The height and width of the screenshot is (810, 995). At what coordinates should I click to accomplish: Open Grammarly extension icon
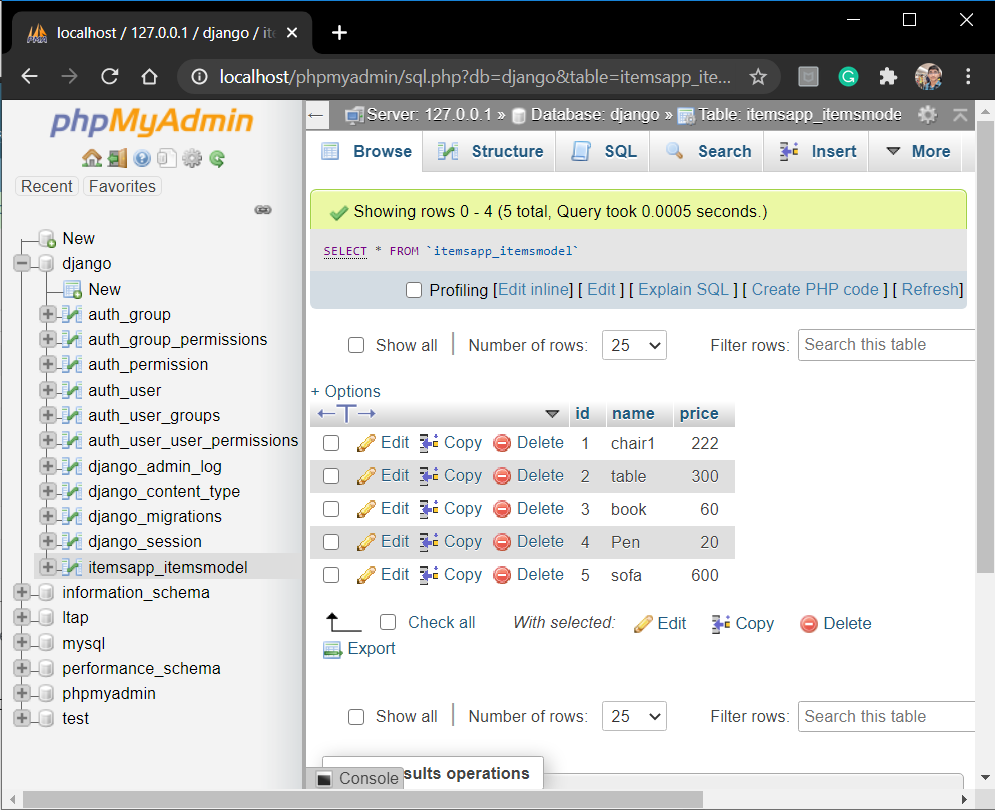click(848, 77)
